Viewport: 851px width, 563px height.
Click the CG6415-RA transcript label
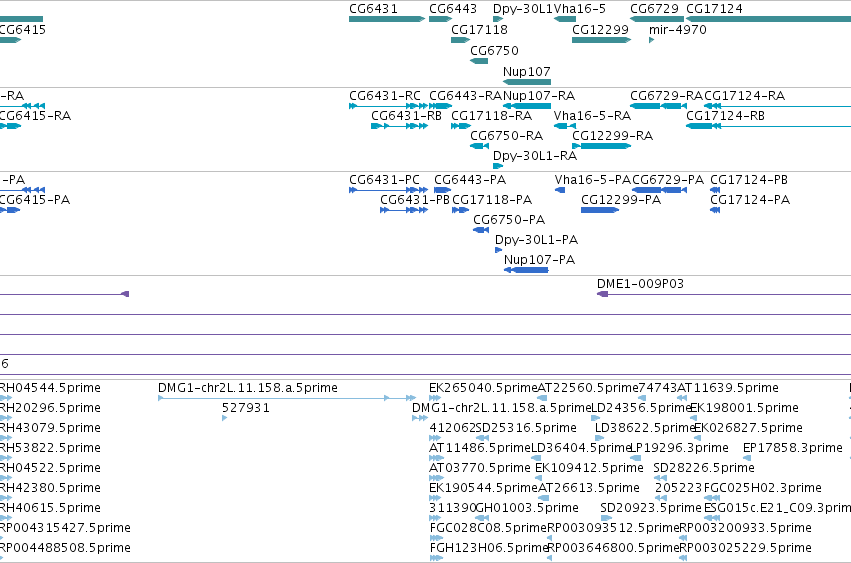(35, 116)
